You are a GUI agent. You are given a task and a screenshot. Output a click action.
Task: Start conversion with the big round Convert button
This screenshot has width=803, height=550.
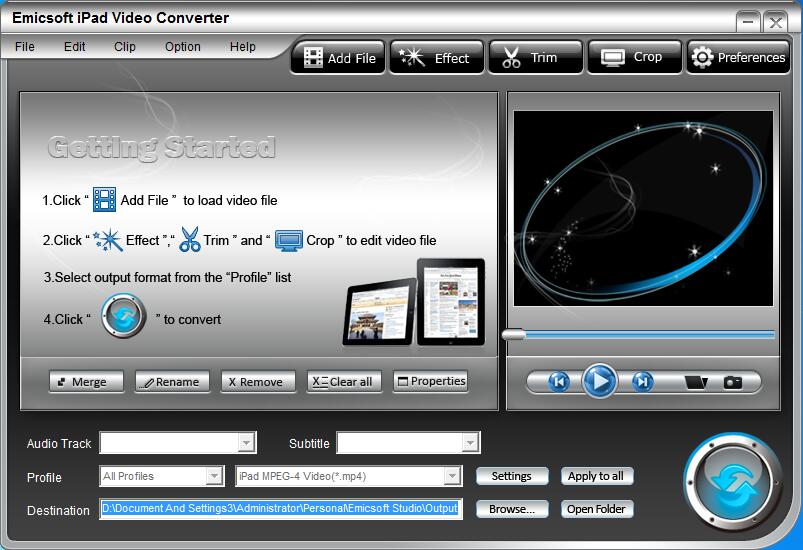click(x=733, y=483)
